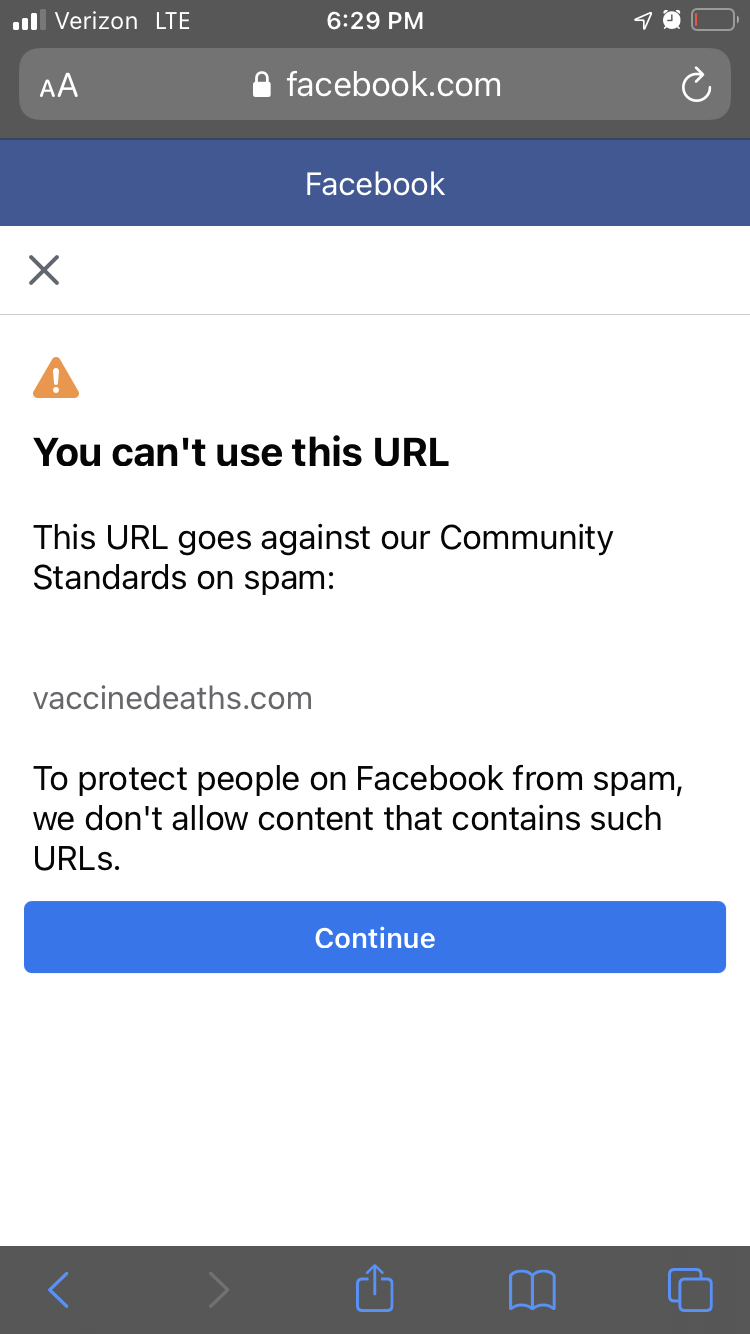Open the Bookmarks book icon
The image size is (750, 1334).
[x=532, y=1290]
